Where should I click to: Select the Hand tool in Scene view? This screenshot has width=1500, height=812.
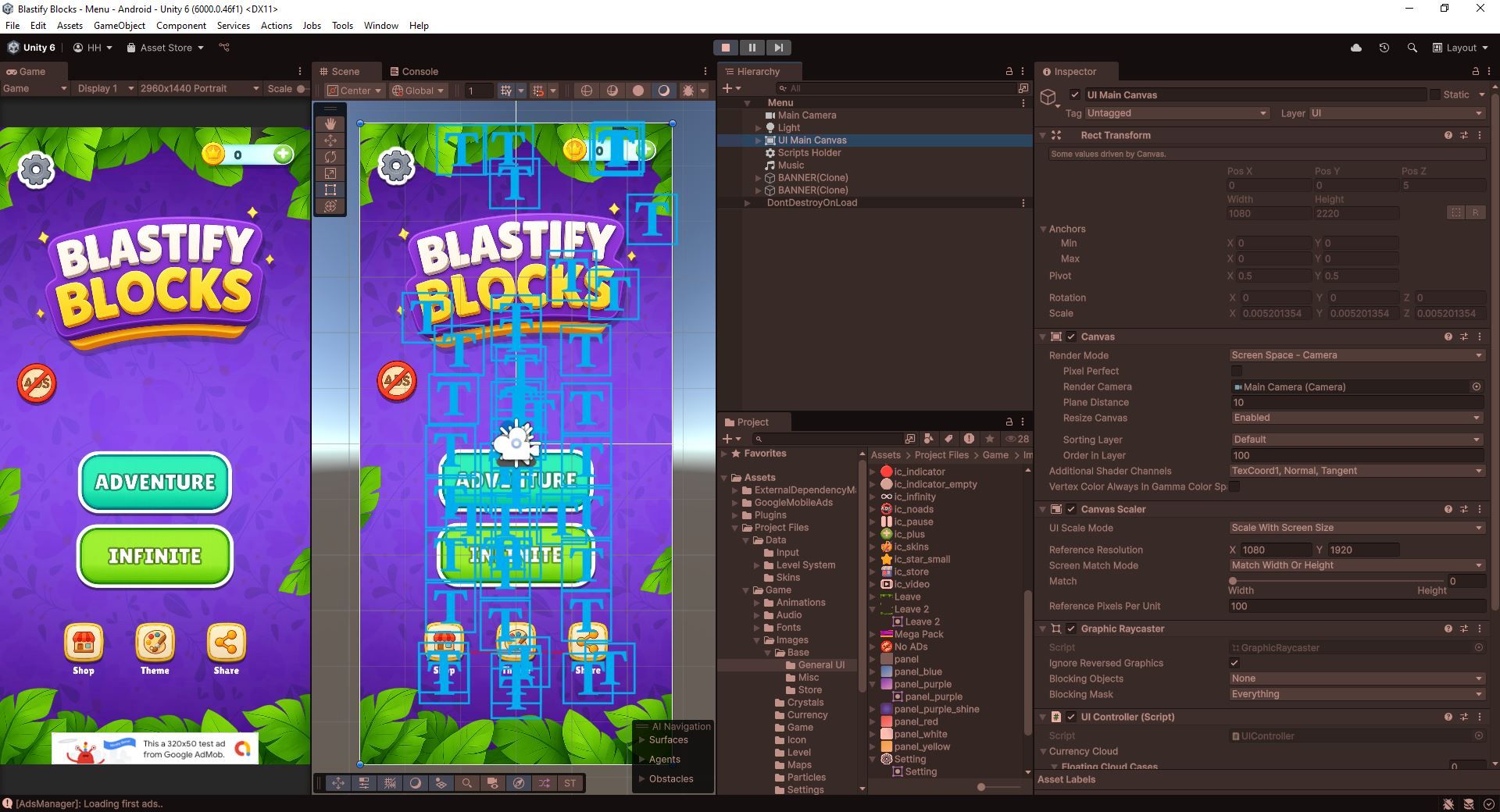point(330,124)
